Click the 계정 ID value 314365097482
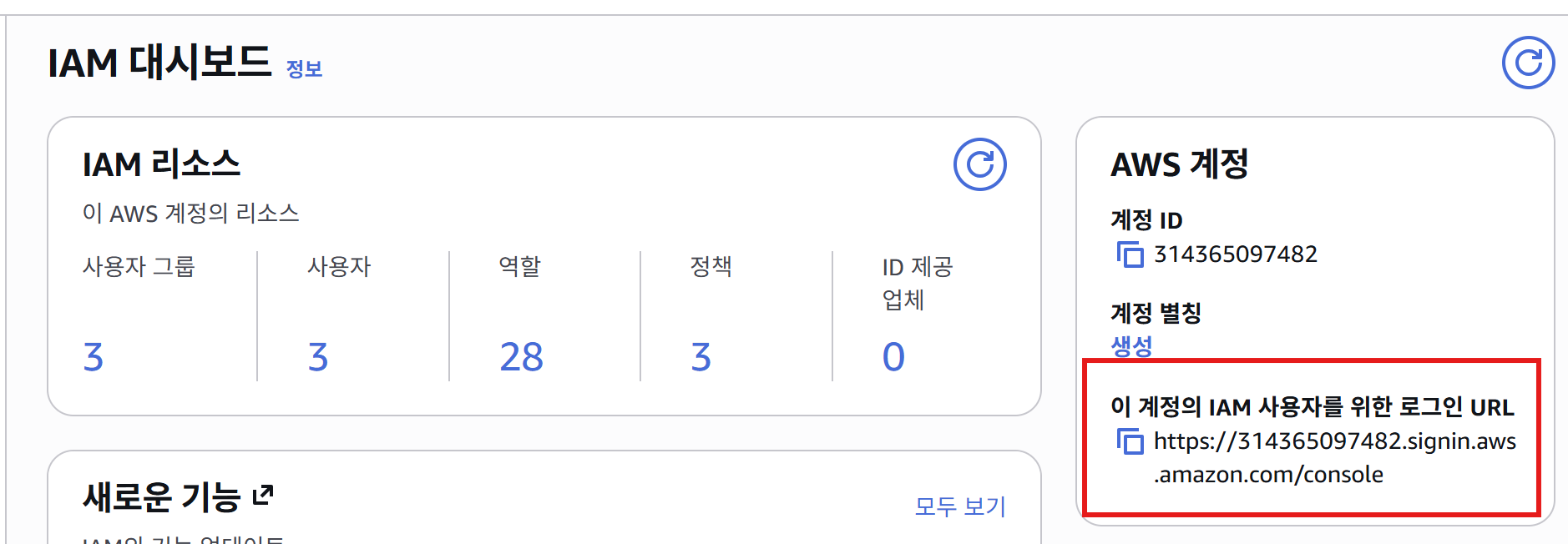 1236,255
